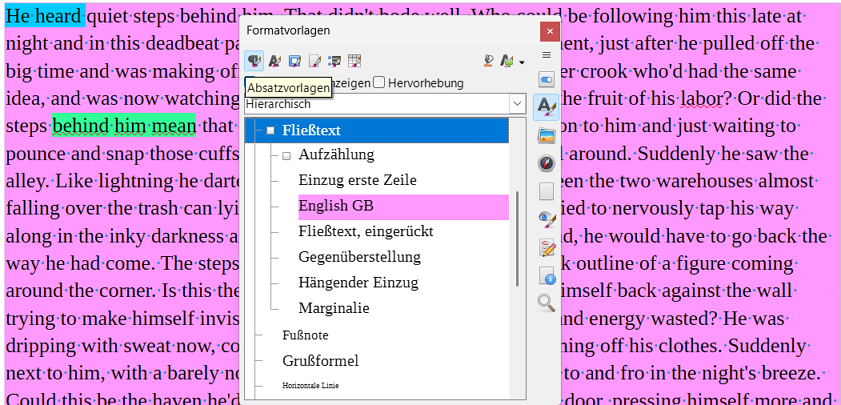Screen dimensions: 841x405
Task: Select the Fußnote style
Action: click(x=305, y=336)
